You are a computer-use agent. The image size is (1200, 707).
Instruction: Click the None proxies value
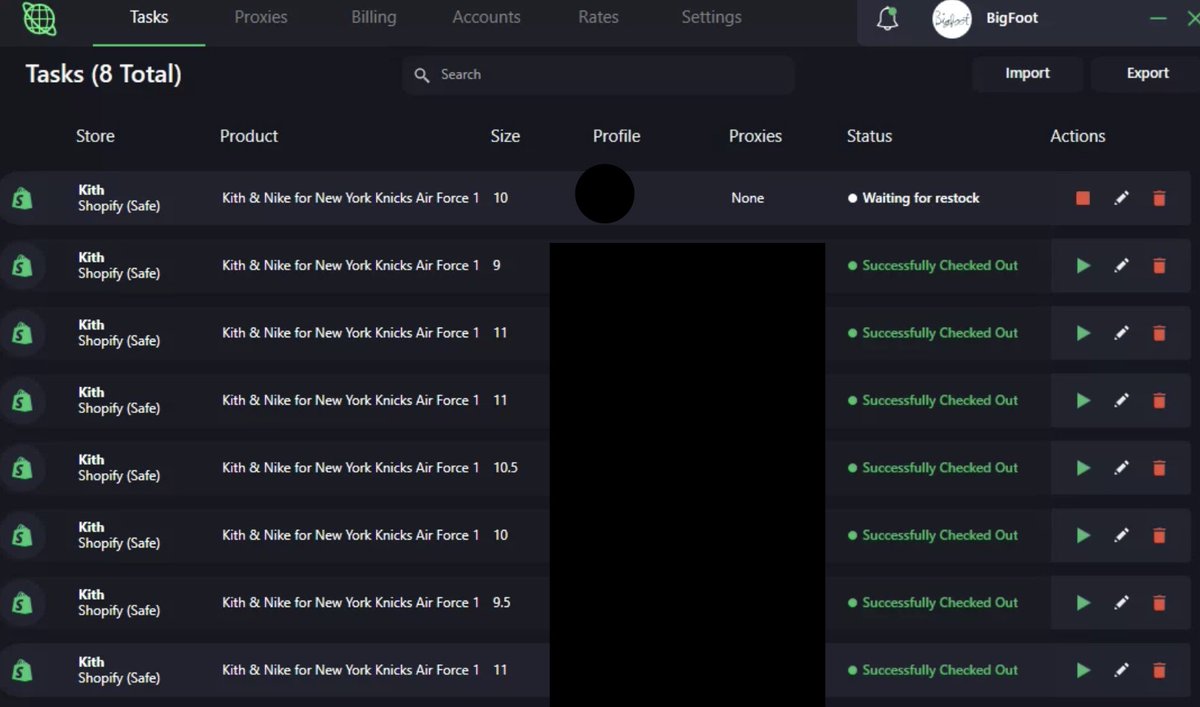747,198
